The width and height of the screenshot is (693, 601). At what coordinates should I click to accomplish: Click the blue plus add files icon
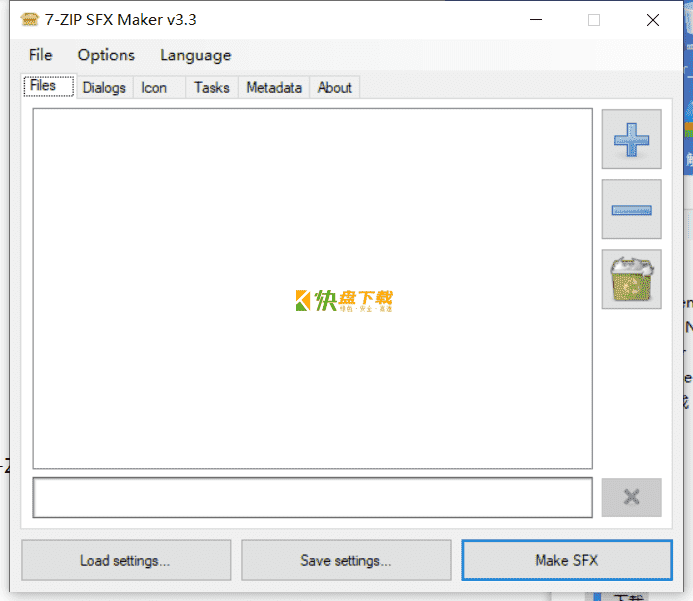click(x=631, y=139)
